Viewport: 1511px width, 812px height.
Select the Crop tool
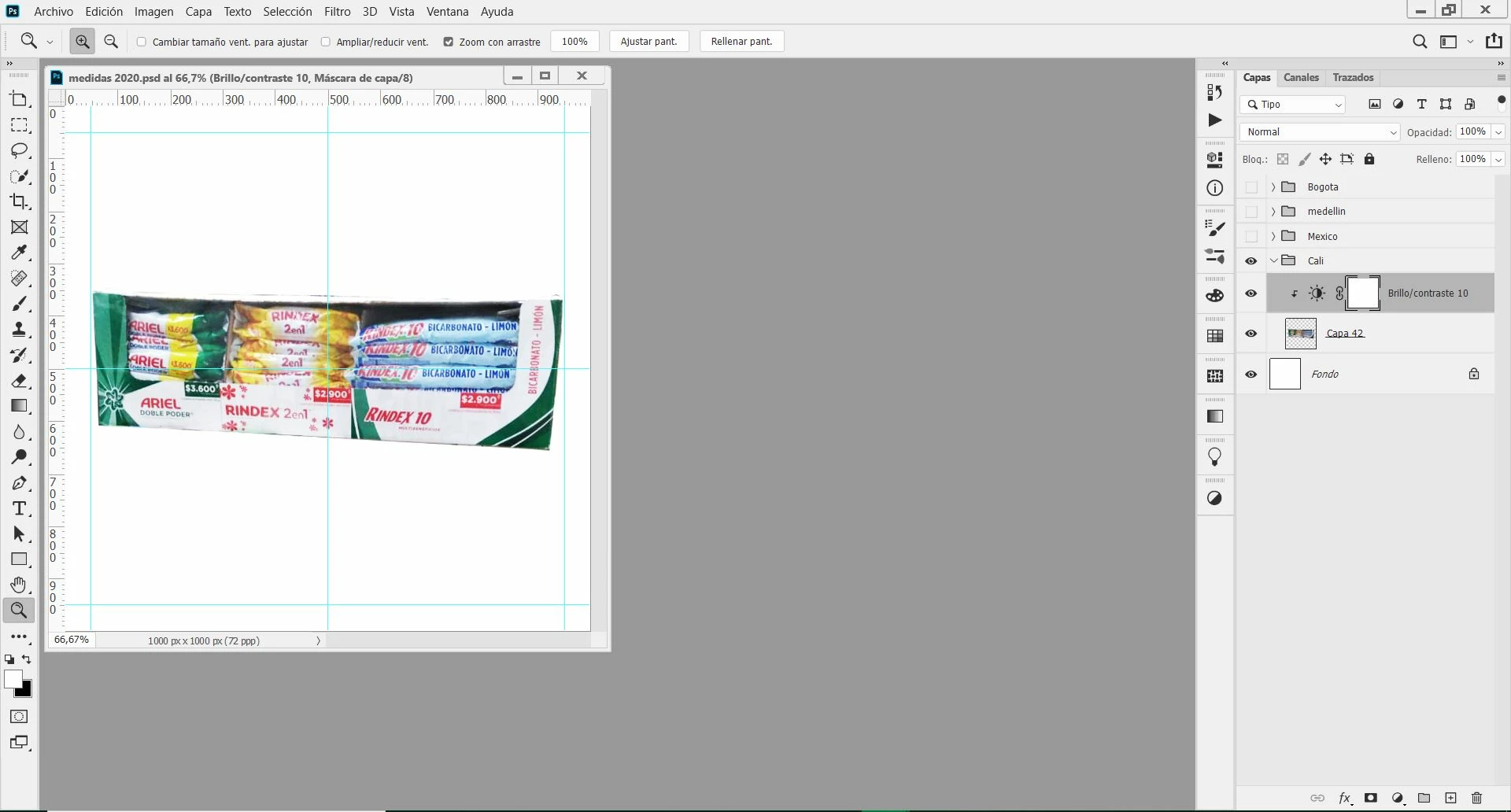pos(19,201)
